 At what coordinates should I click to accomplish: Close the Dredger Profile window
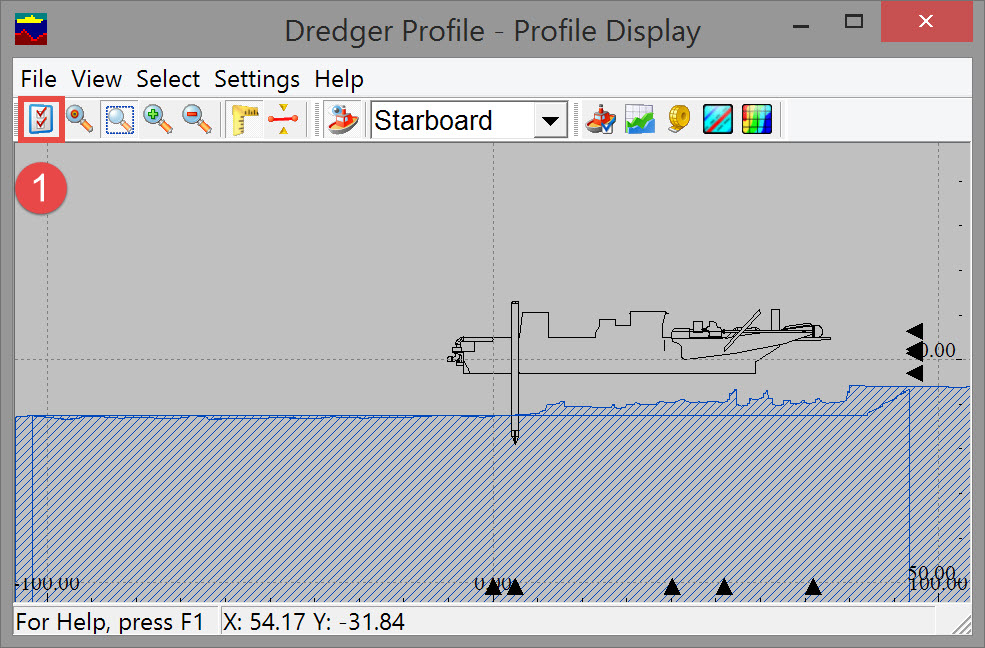click(926, 21)
